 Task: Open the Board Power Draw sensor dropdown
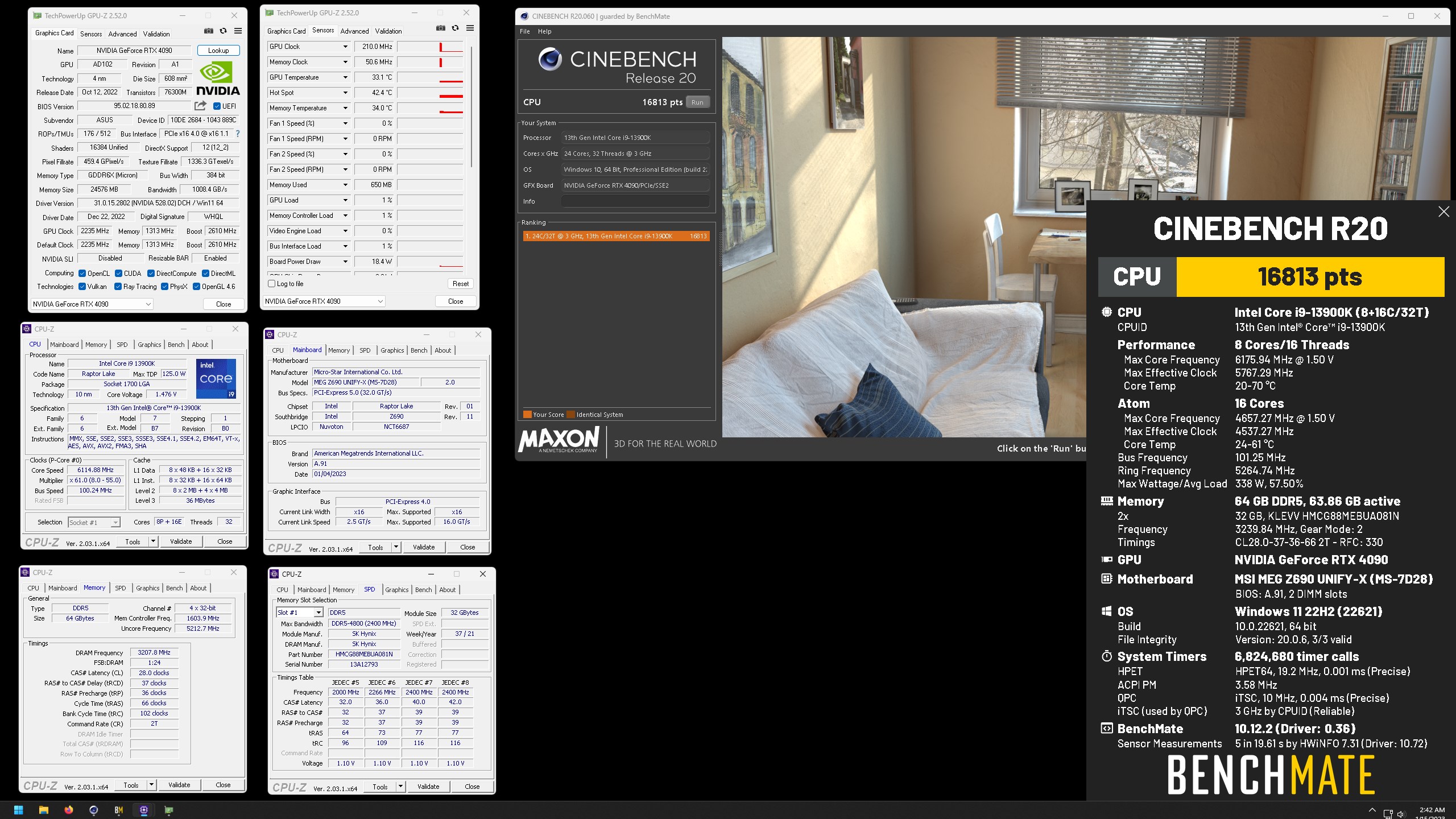pyautogui.click(x=345, y=262)
